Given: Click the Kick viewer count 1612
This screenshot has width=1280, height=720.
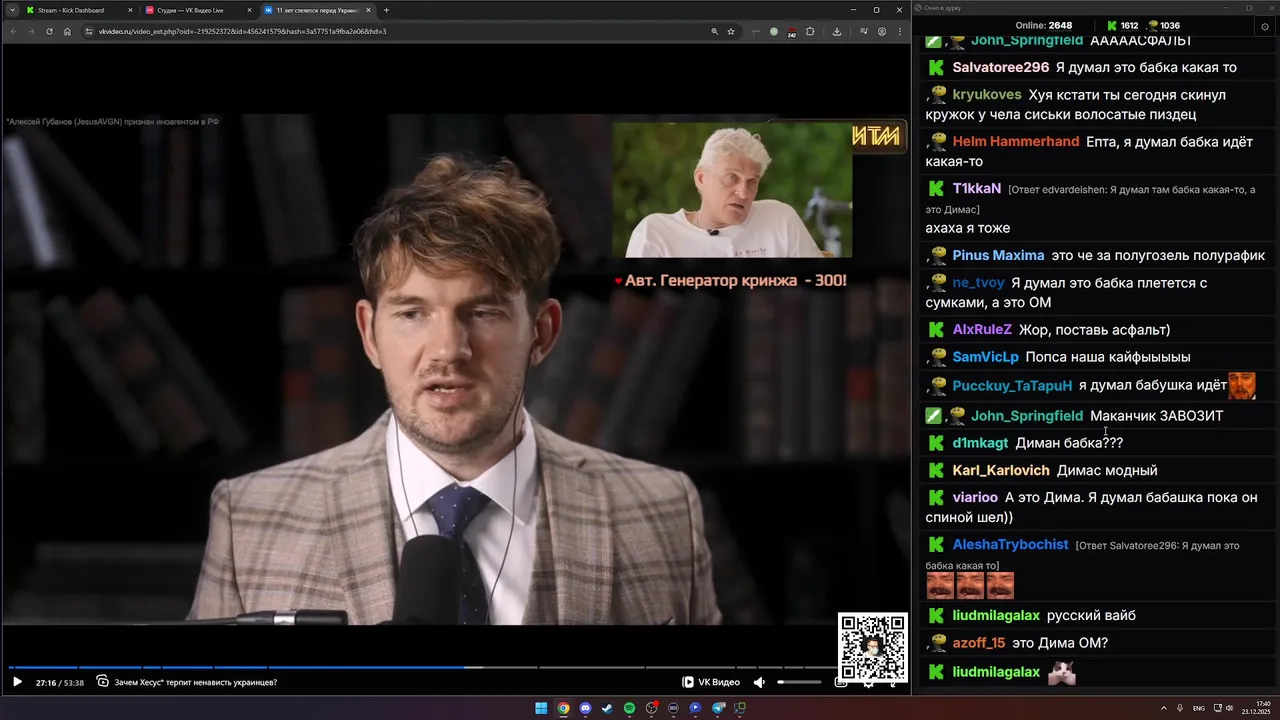Looking at the screenshot, I should (1121, 26).
